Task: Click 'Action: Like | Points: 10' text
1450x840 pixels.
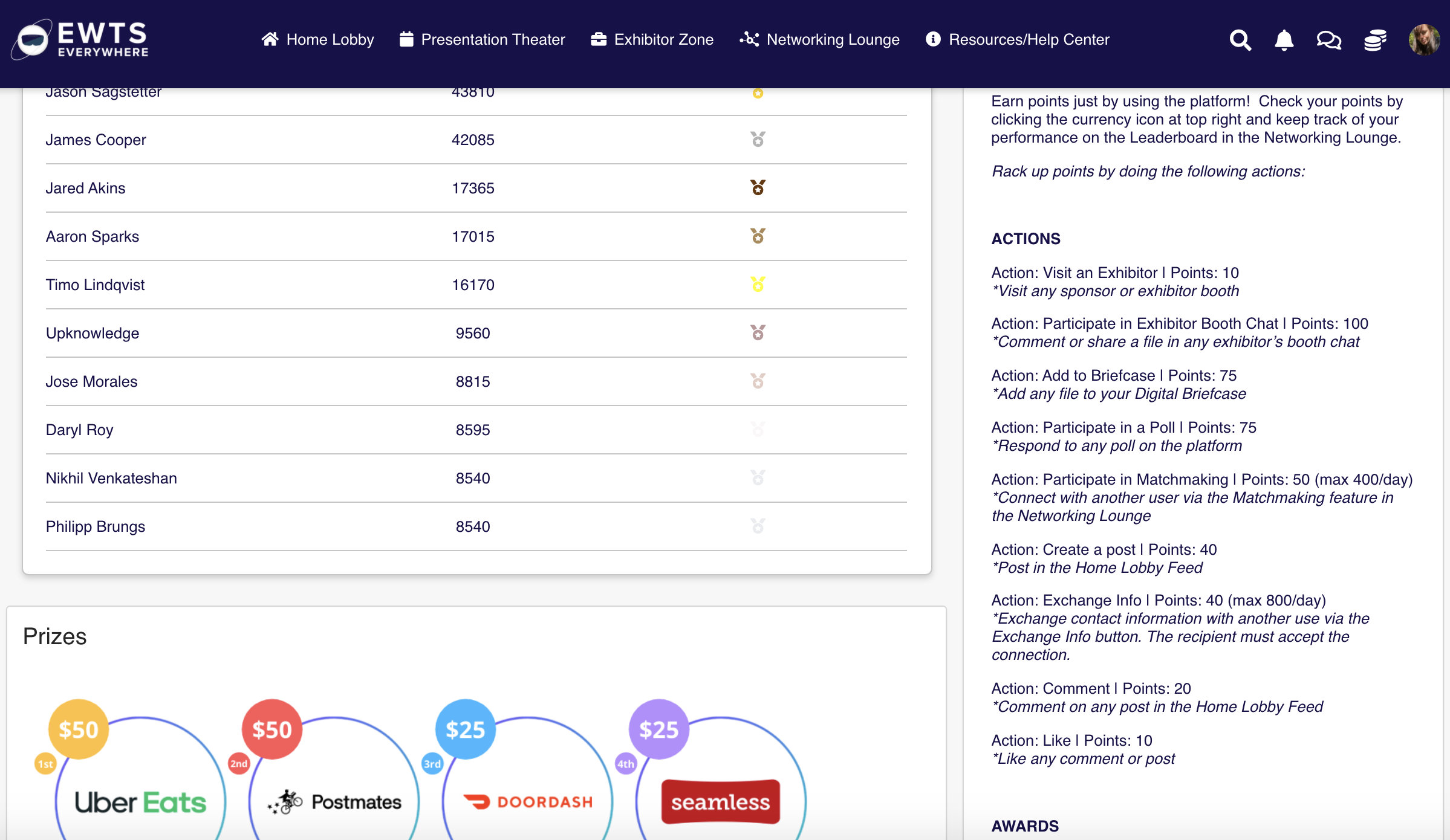Action: pyautogui.click(x=1072, y=740)
